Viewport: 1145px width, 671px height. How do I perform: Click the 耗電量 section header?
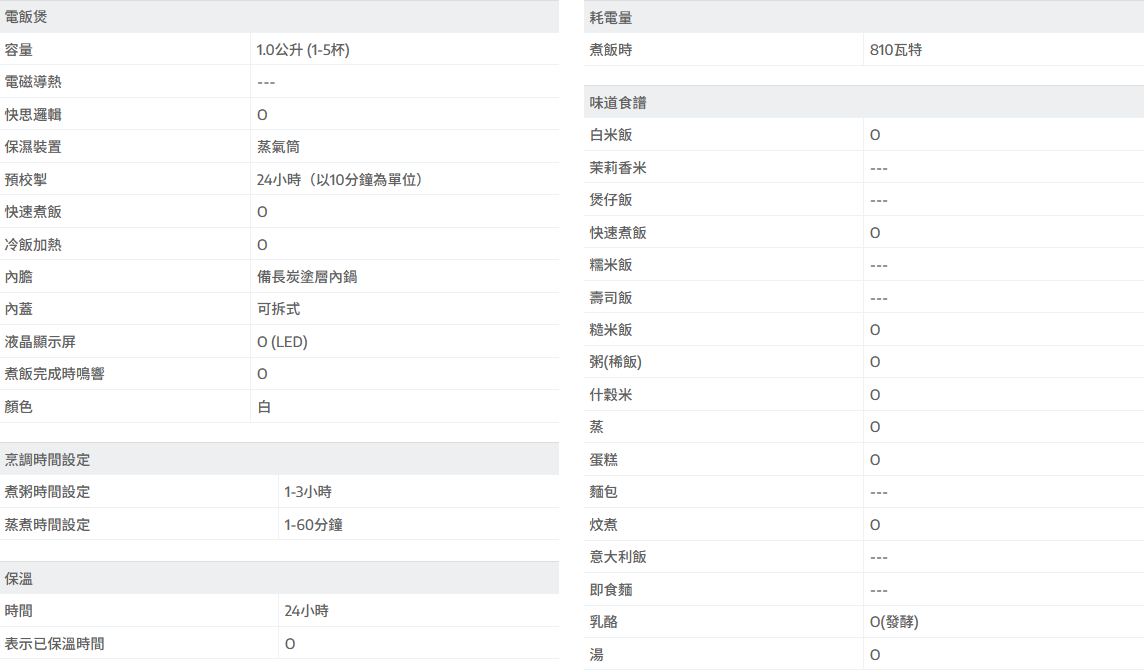coord(611,18)
